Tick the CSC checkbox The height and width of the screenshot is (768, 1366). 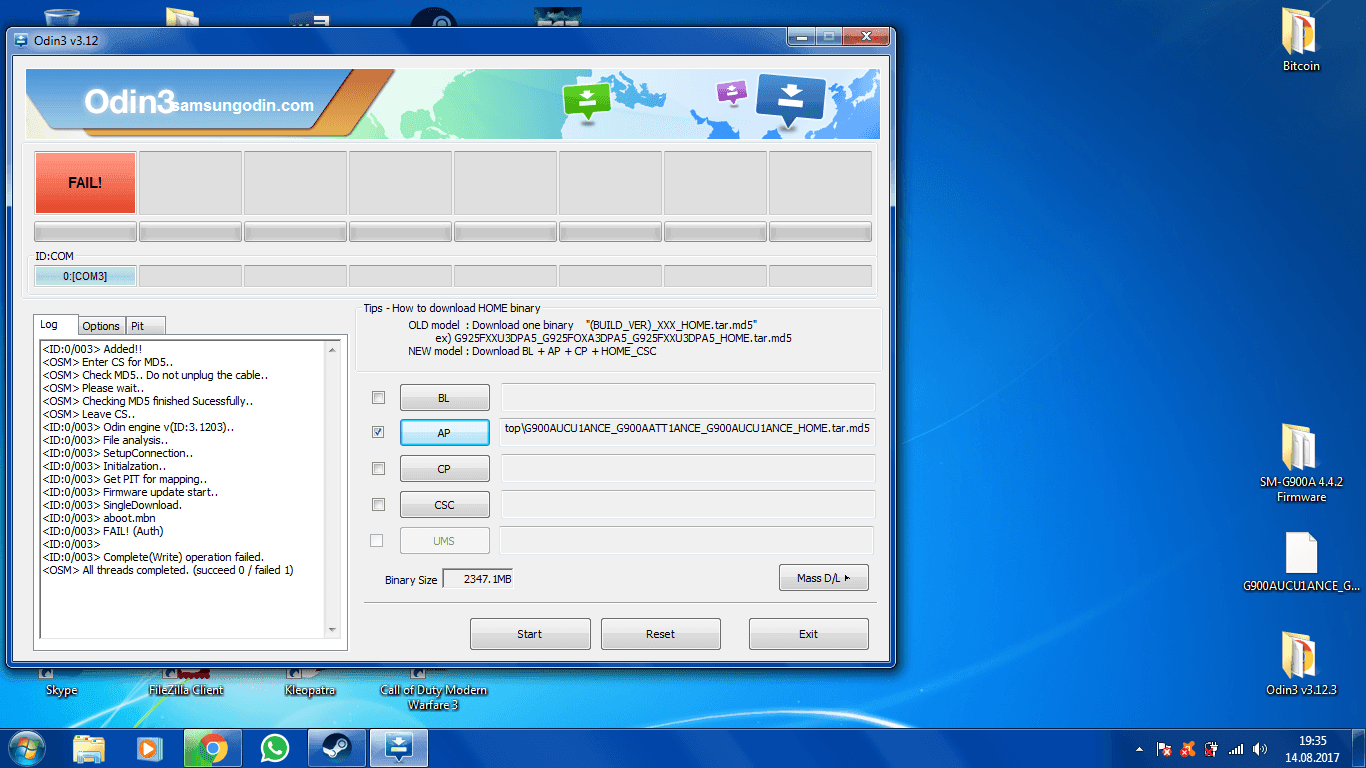pyautogui.click(x=378, y=504)
